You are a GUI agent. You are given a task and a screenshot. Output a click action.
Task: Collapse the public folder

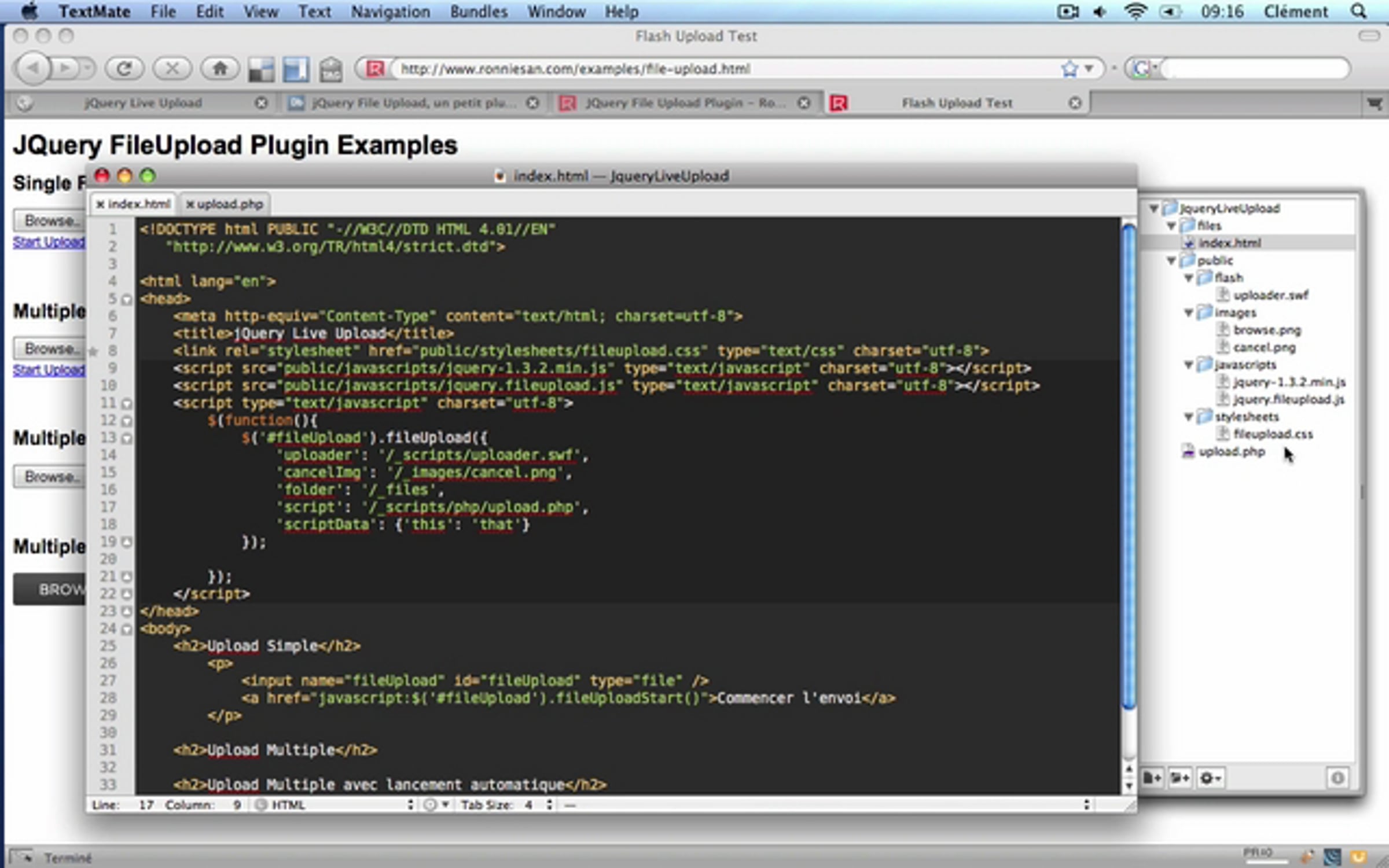tap(1171, 260)
